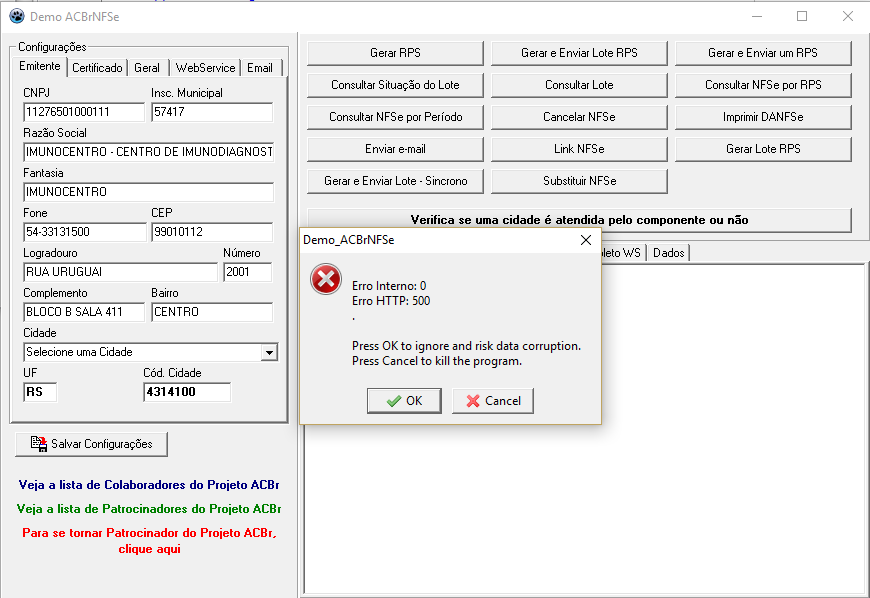The height and width of the screenshot is (598, 870).
Task: Click the ACBr paw icon in title bar
Action: click(17, 16)
